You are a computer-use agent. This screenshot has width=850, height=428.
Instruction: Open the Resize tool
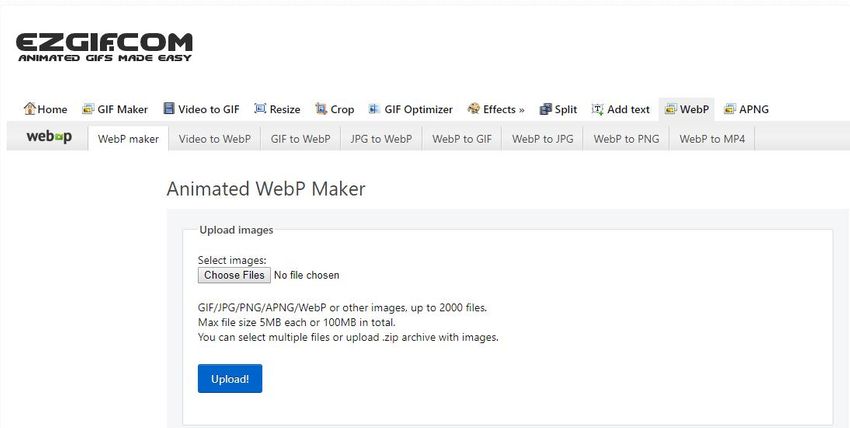277,109
